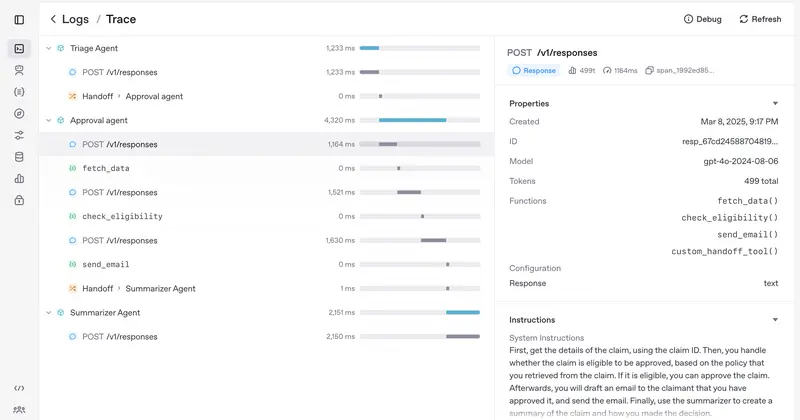Click the gpt-4o-2024-08-06 model value
Viewport: 800px width, 420px height.
741,161
